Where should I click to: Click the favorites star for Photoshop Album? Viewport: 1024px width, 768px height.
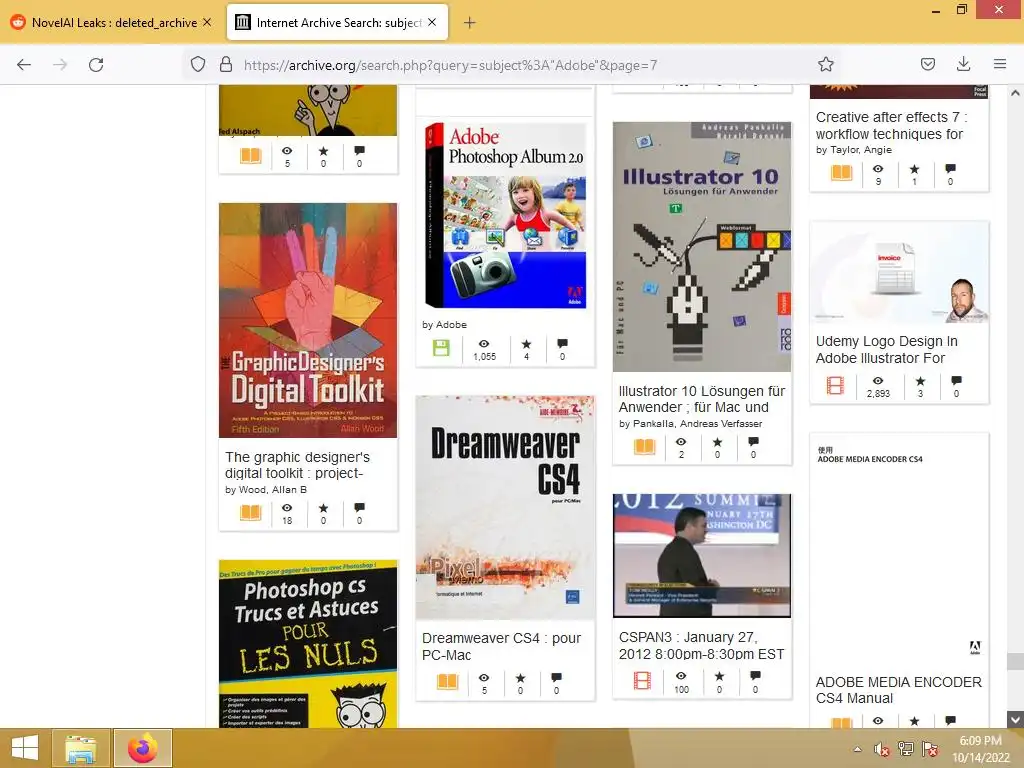click(x=526, y=344)
